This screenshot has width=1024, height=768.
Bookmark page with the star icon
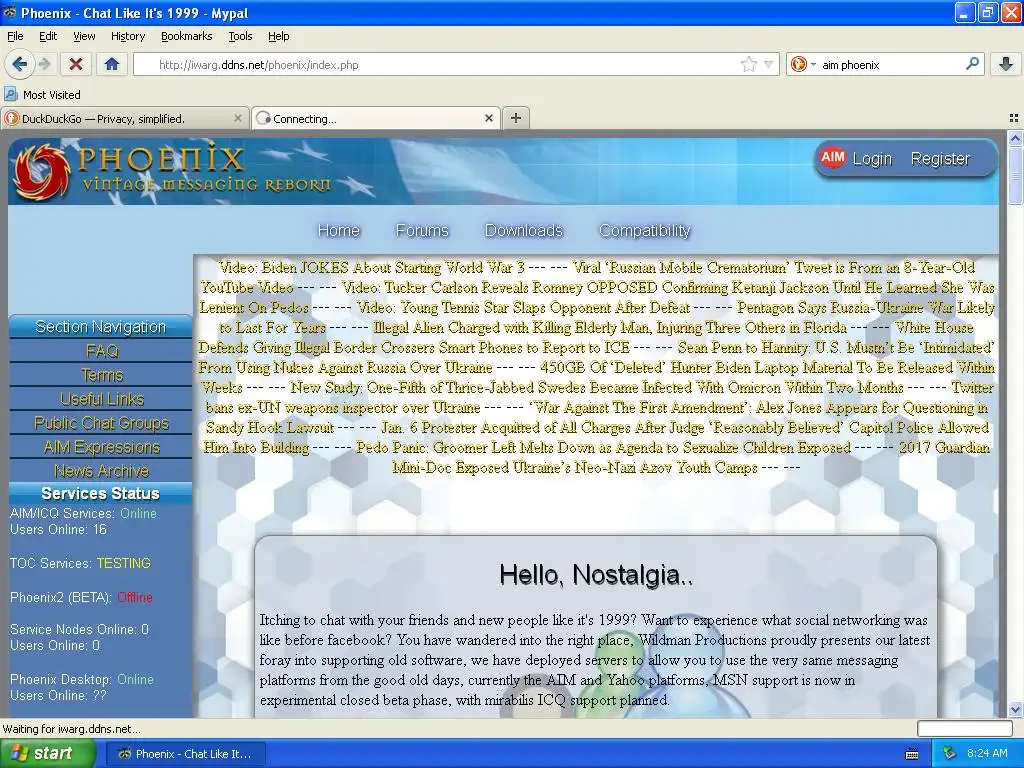point(748,64)
